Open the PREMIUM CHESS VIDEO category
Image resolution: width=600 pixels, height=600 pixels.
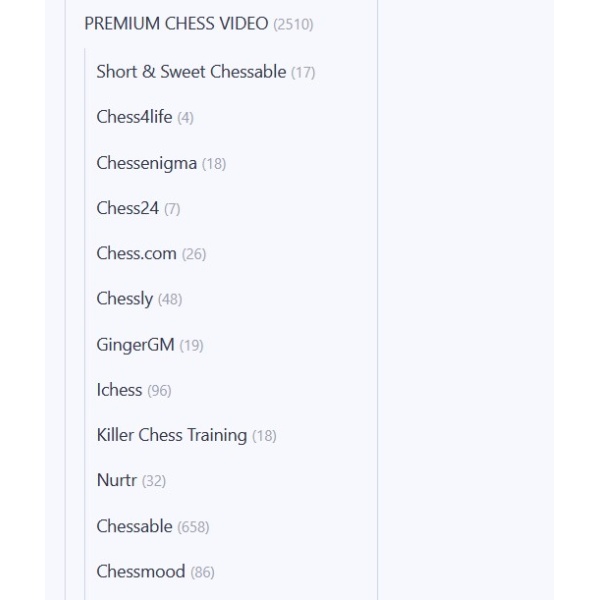point(176,24)
